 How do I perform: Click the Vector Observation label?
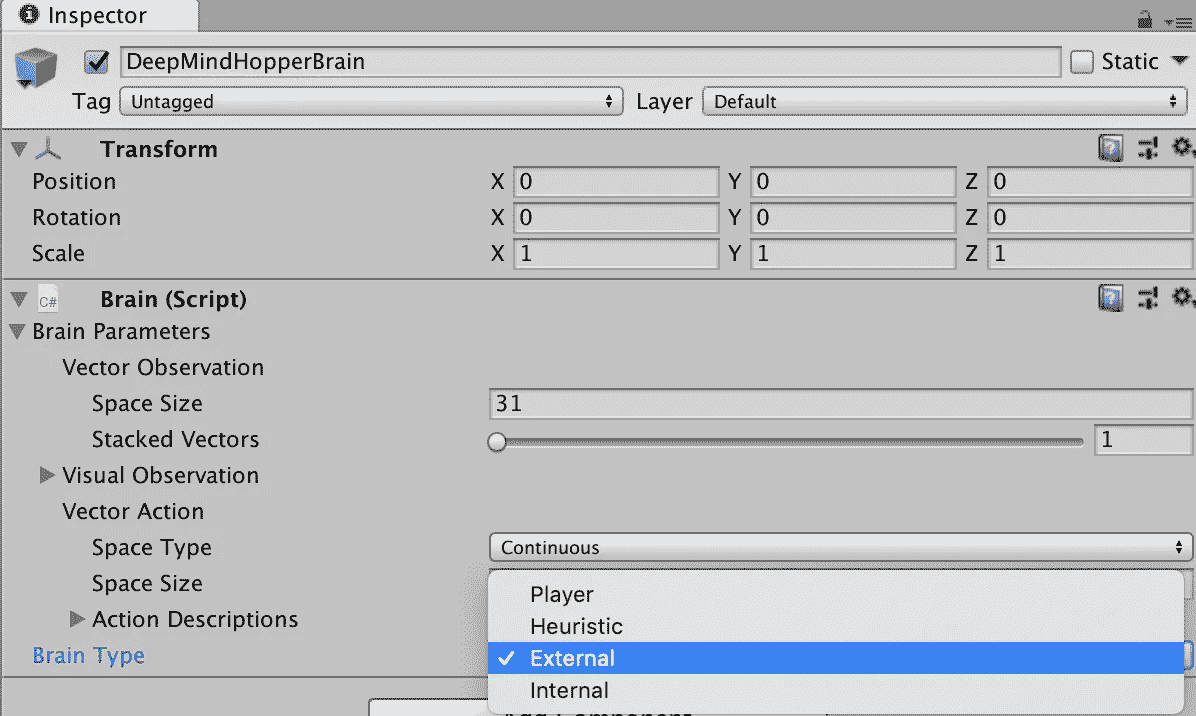[162, 368]
